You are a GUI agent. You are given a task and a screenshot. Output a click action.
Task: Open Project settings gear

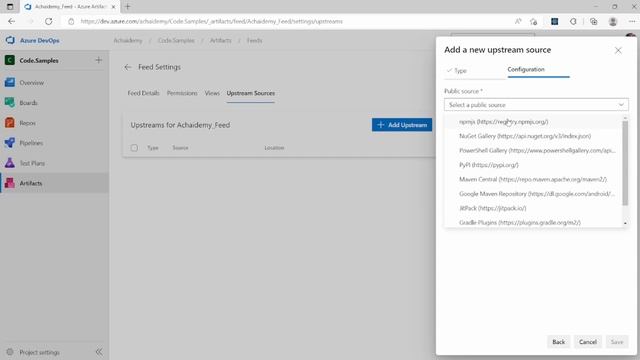(10, 352)
